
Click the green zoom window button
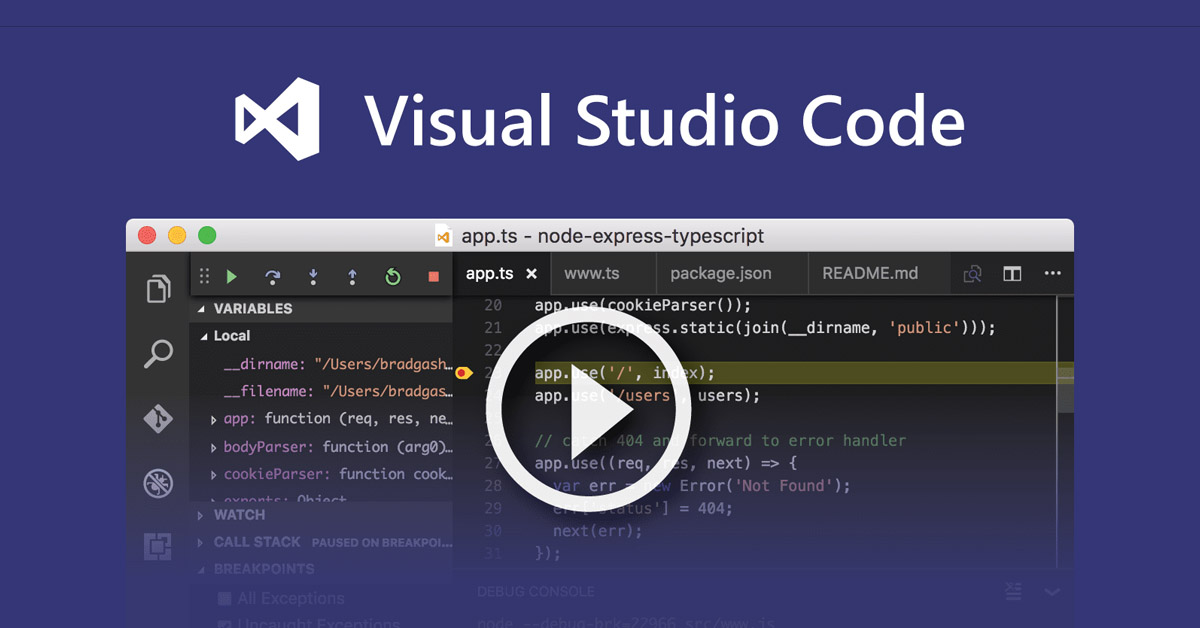[x=207, y=236]
